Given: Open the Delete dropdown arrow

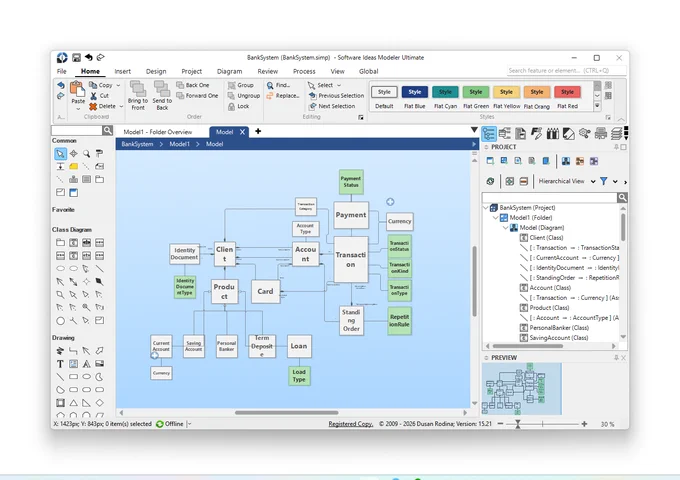Looking at the screenshot, I should pos(121,106).
